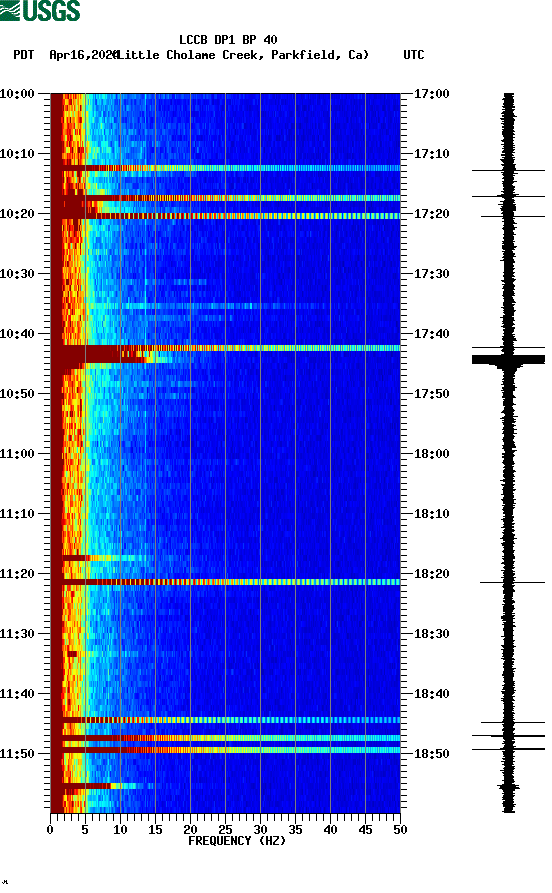552x893 pixels.
Task: Click the broadband spectrogram band near 18:21 UTC
Action: [x=226, y=582]
